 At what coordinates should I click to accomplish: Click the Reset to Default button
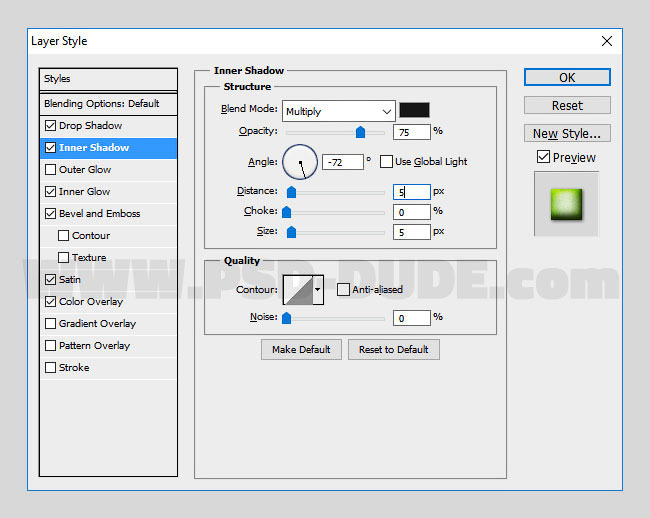tap(394, 349)
